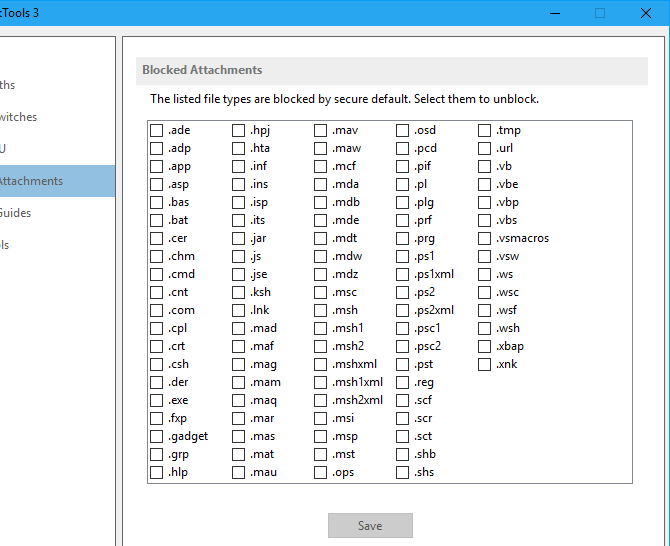
Task: Select the .psc1 checkbox
Action: coord(403,329)
